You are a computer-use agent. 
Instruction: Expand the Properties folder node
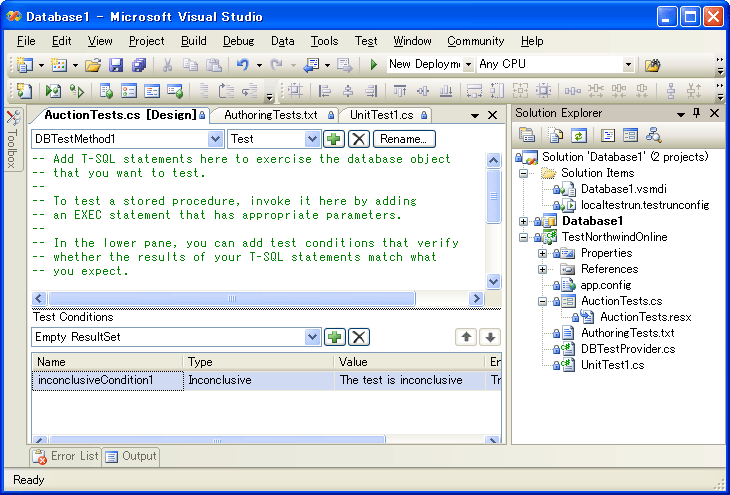[542, 253]
